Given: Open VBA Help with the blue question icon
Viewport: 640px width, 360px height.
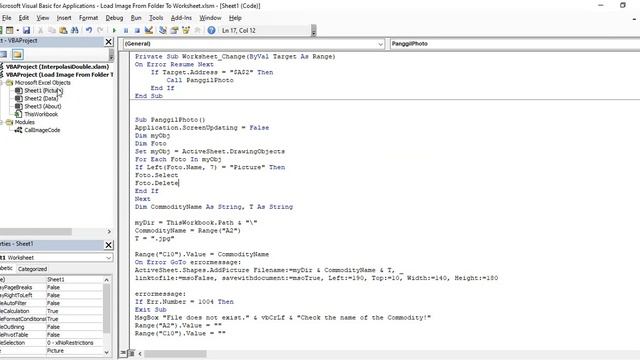Looking at the screenshot, I should (211, 30).
